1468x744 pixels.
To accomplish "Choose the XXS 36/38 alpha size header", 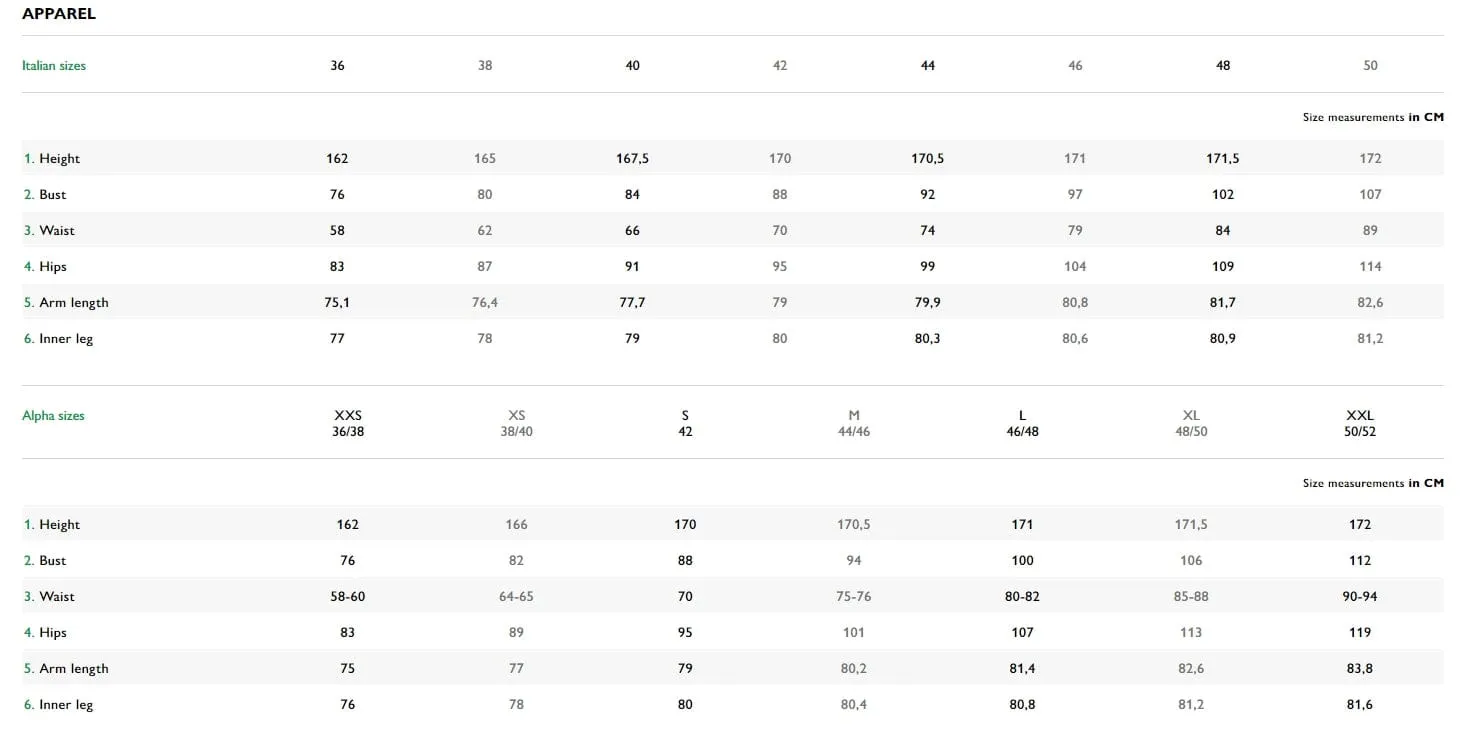I will pos(348,423).
